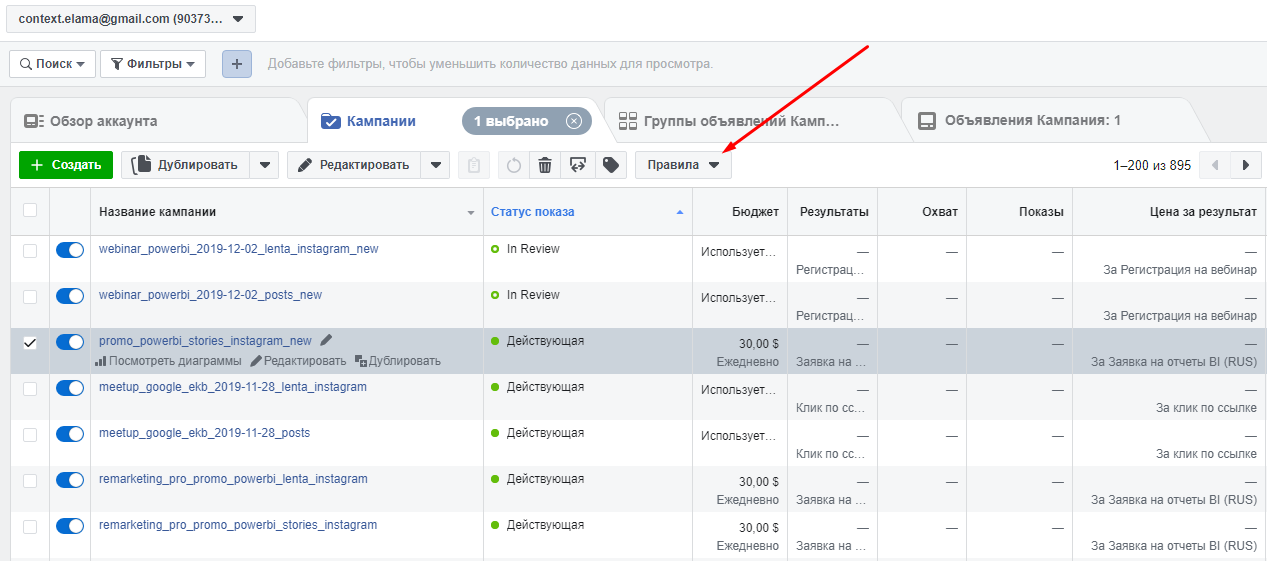Viewport: 1267px width, 561px height.
Task: Click the import/export icon next to trash
Action: tap(577, 165)
